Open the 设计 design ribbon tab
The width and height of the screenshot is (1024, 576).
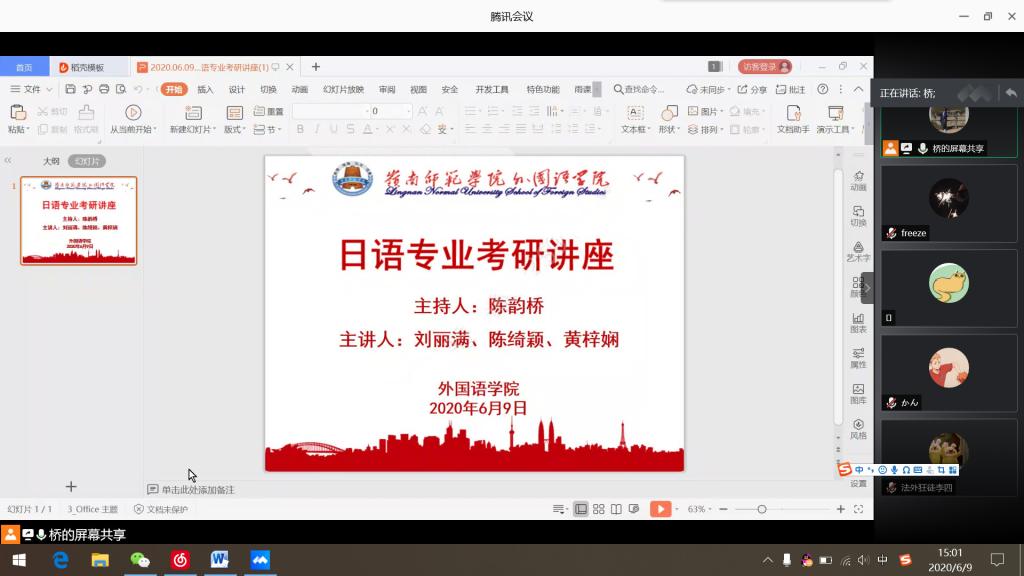click(x=237, y=89)
